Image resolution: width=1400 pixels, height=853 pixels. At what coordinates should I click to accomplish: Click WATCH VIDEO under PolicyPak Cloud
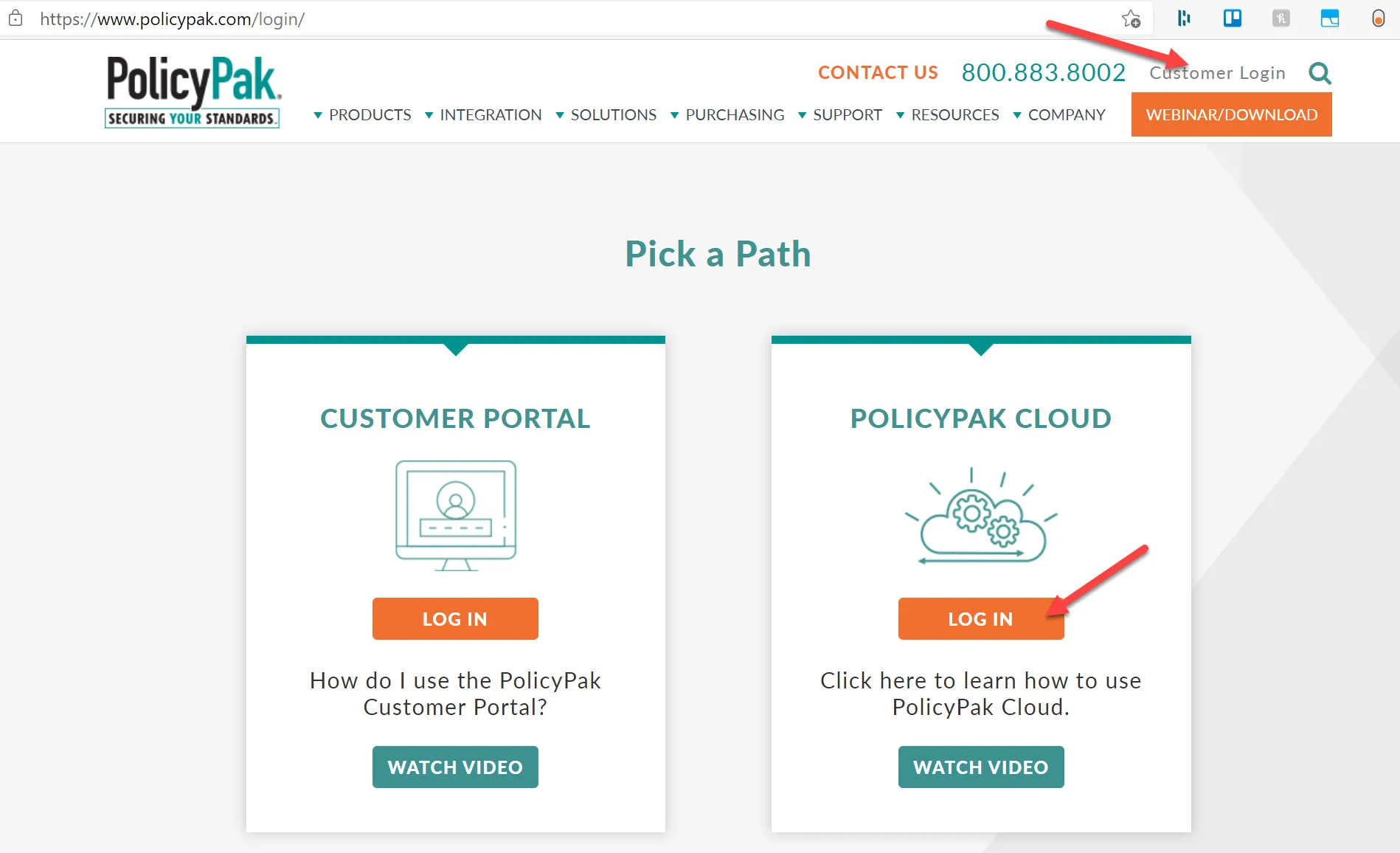[981, 767]
